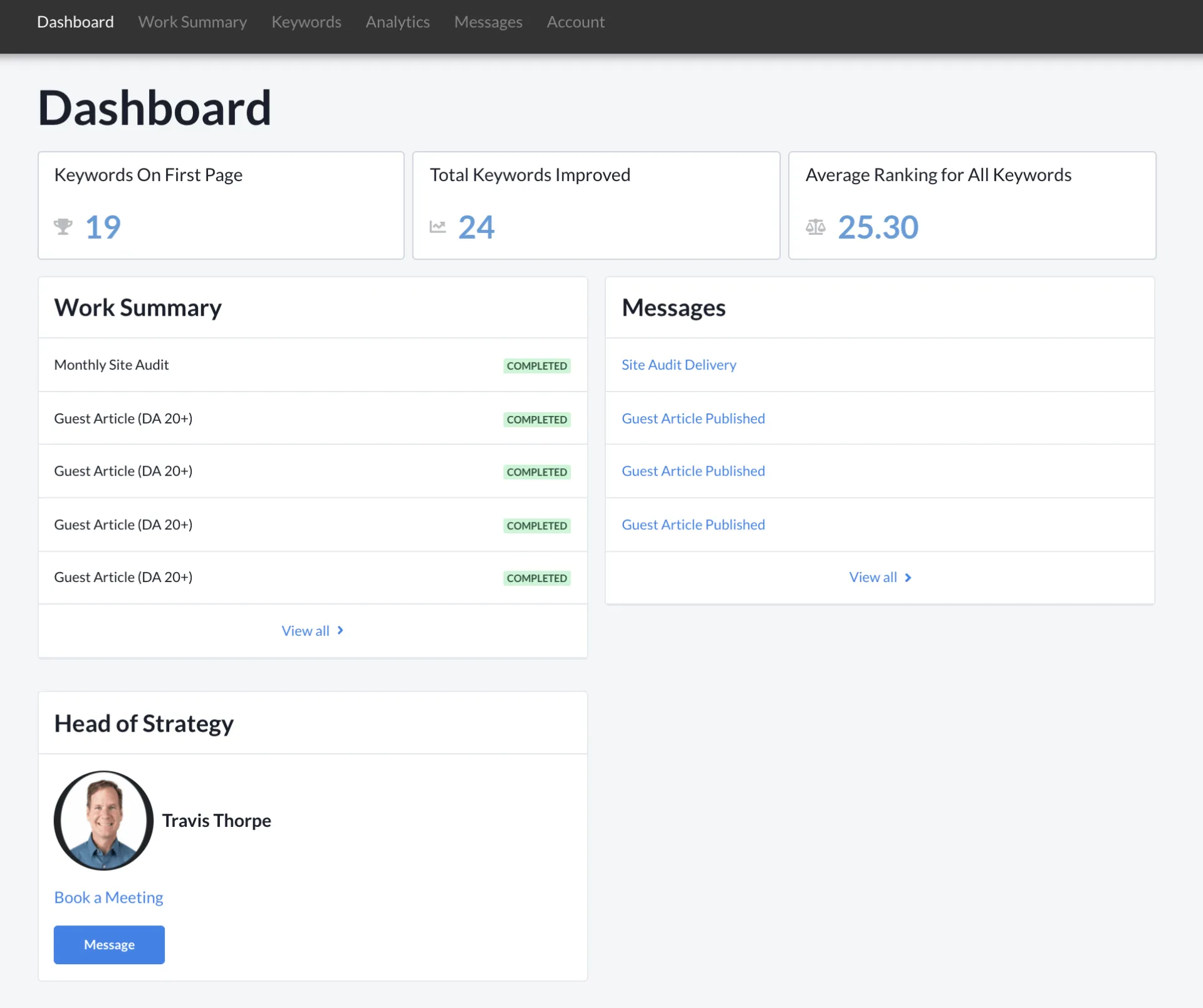Open the Analytics navigation item

tap(397, 22)
